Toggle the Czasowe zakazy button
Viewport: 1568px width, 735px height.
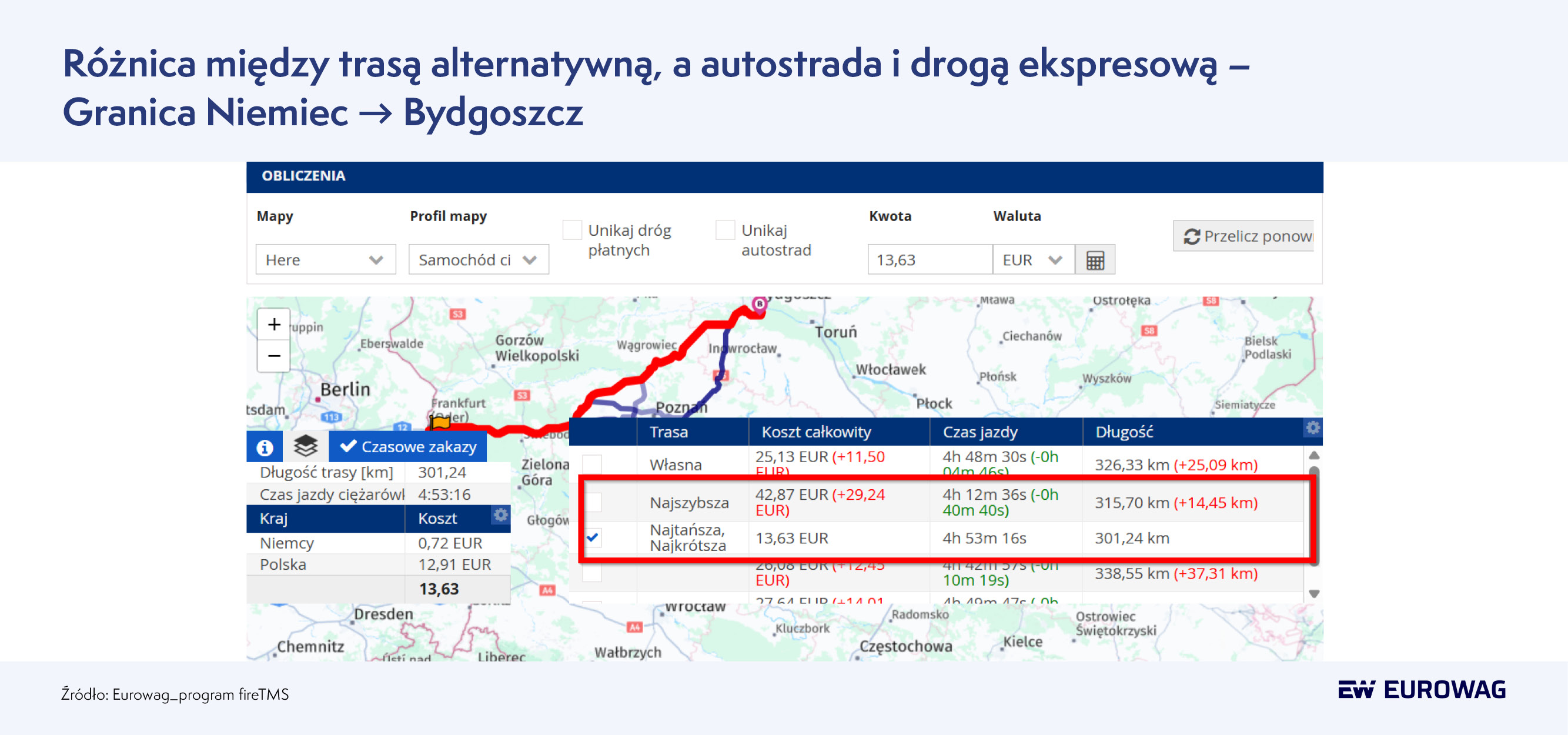[408, 446]
